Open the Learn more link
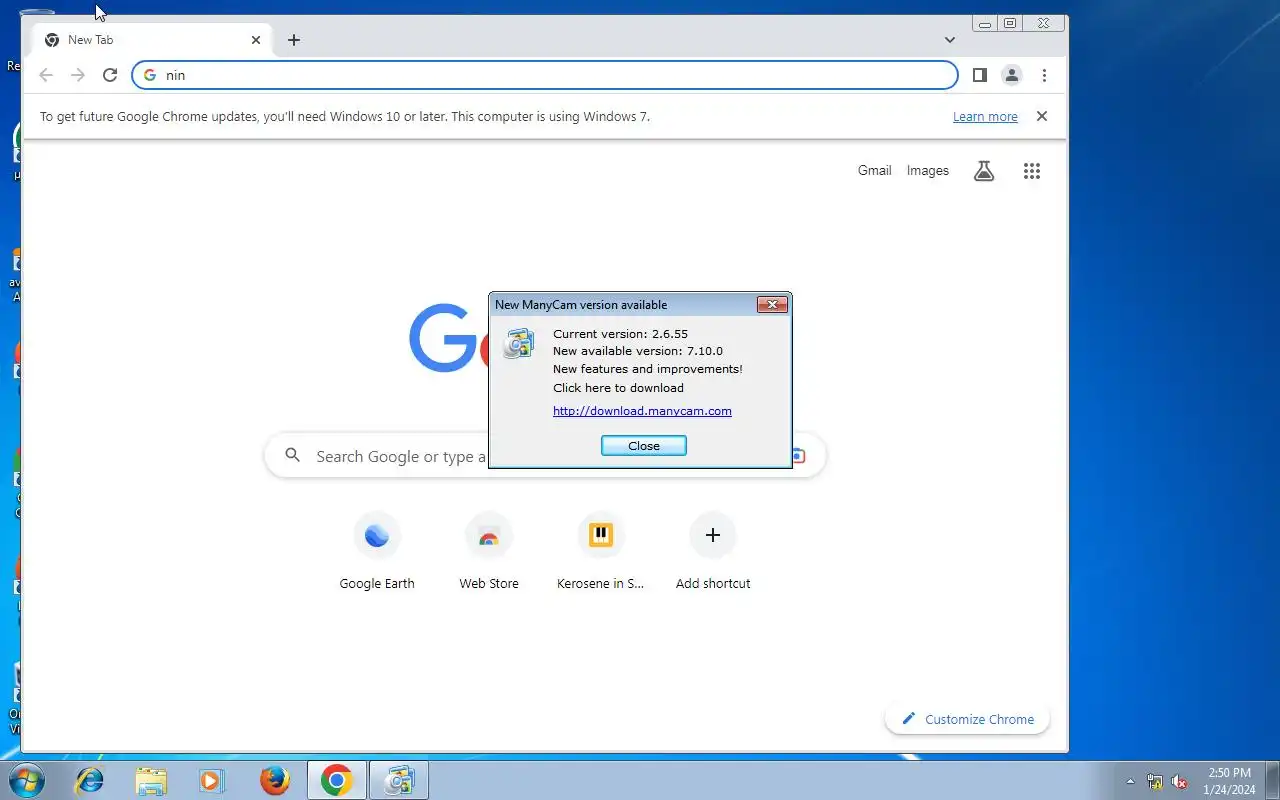 pos(985,117)
